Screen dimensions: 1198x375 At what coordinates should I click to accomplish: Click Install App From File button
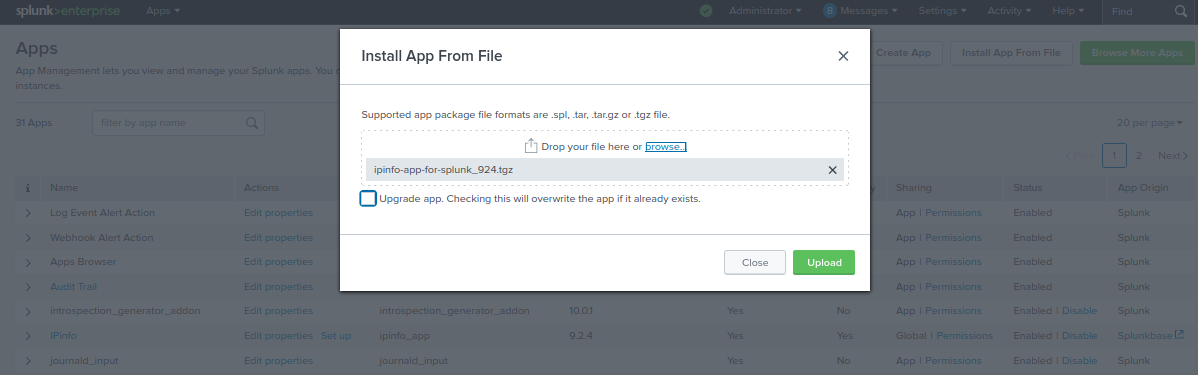(1011, 53)
